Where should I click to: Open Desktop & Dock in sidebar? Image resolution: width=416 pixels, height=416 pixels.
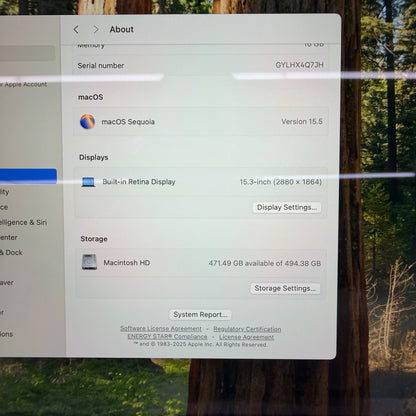pos(11,253)
